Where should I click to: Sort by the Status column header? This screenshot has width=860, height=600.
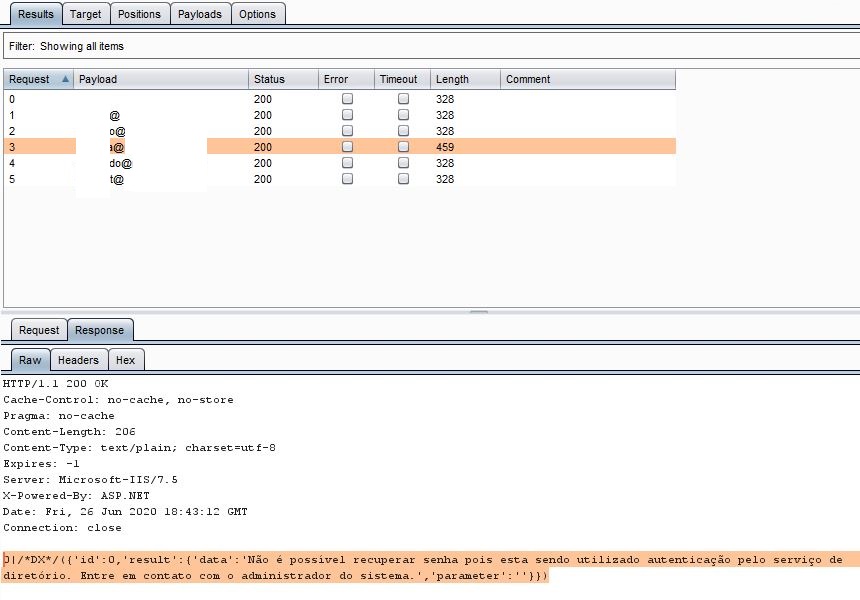[283, 80]
